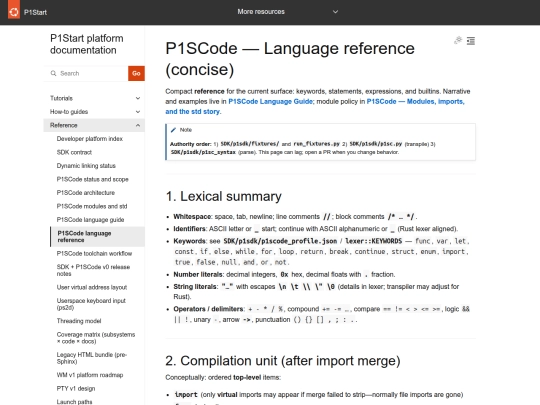Open the SDK contract page

[74, 152]
